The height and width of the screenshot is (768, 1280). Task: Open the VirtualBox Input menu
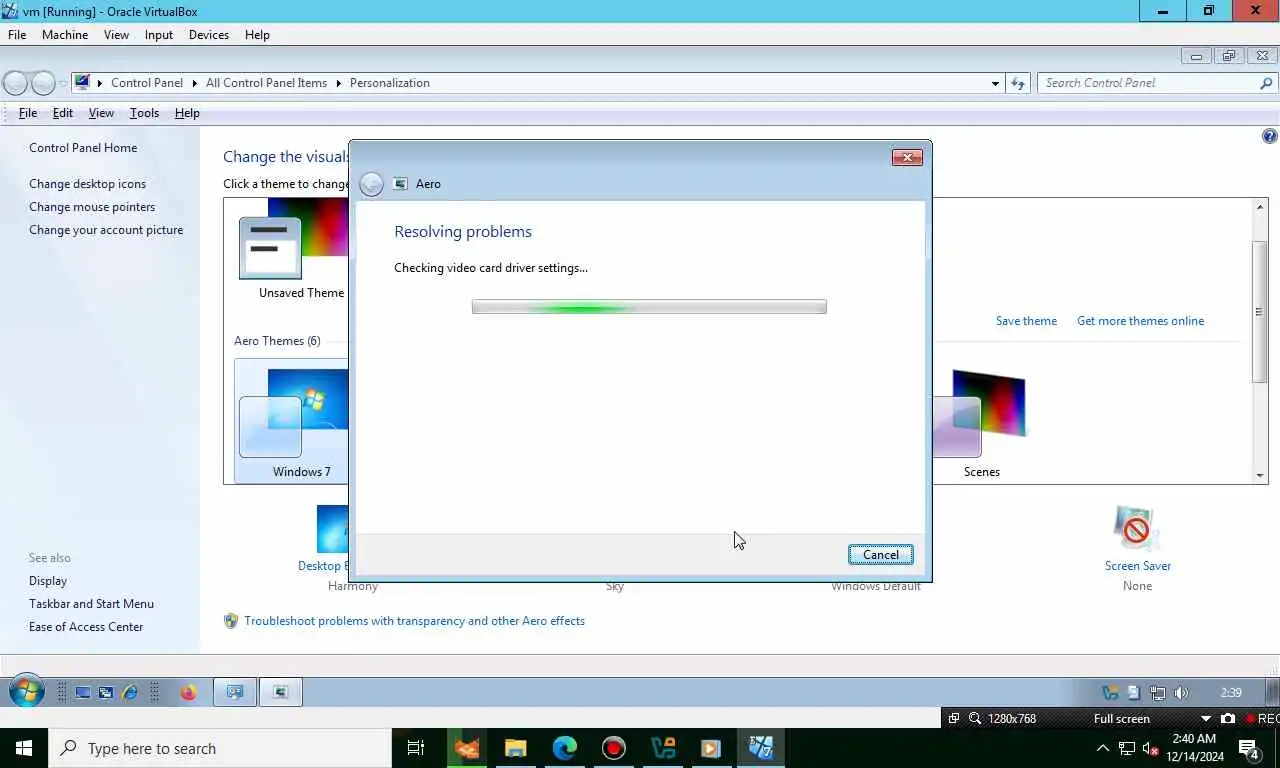click(159, 34)
